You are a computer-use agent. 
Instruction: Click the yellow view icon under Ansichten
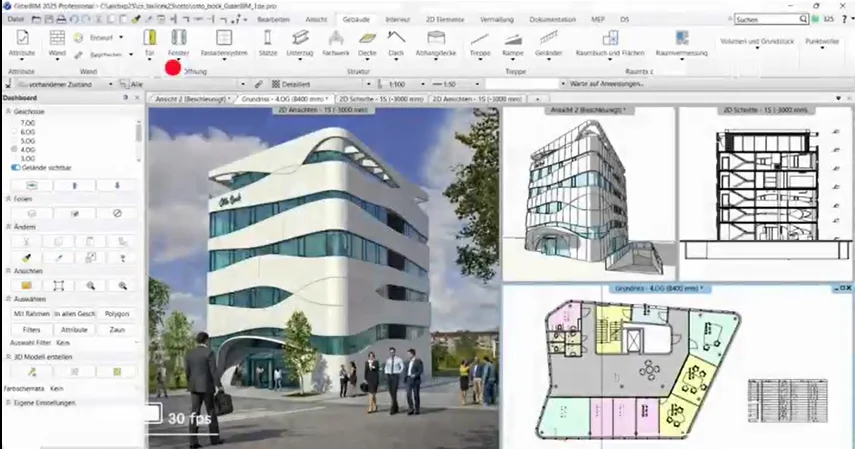(26, 285)
